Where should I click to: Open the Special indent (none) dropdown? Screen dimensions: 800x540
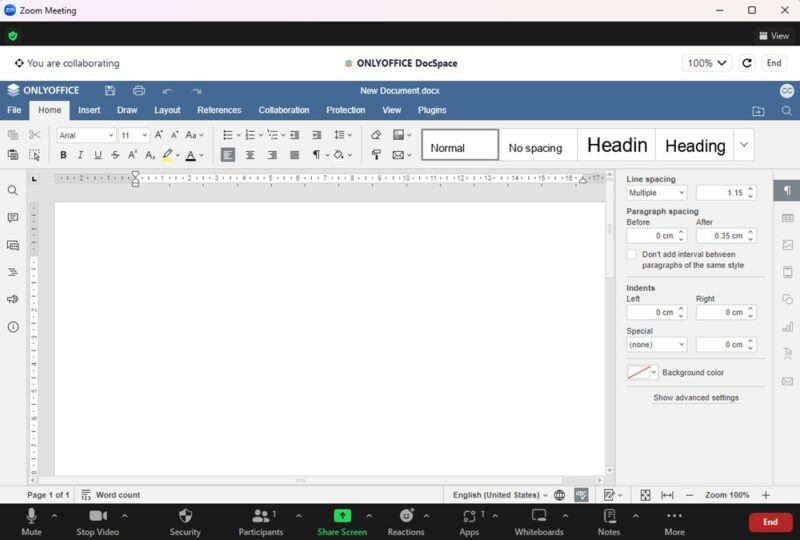[x=657, y=345]
